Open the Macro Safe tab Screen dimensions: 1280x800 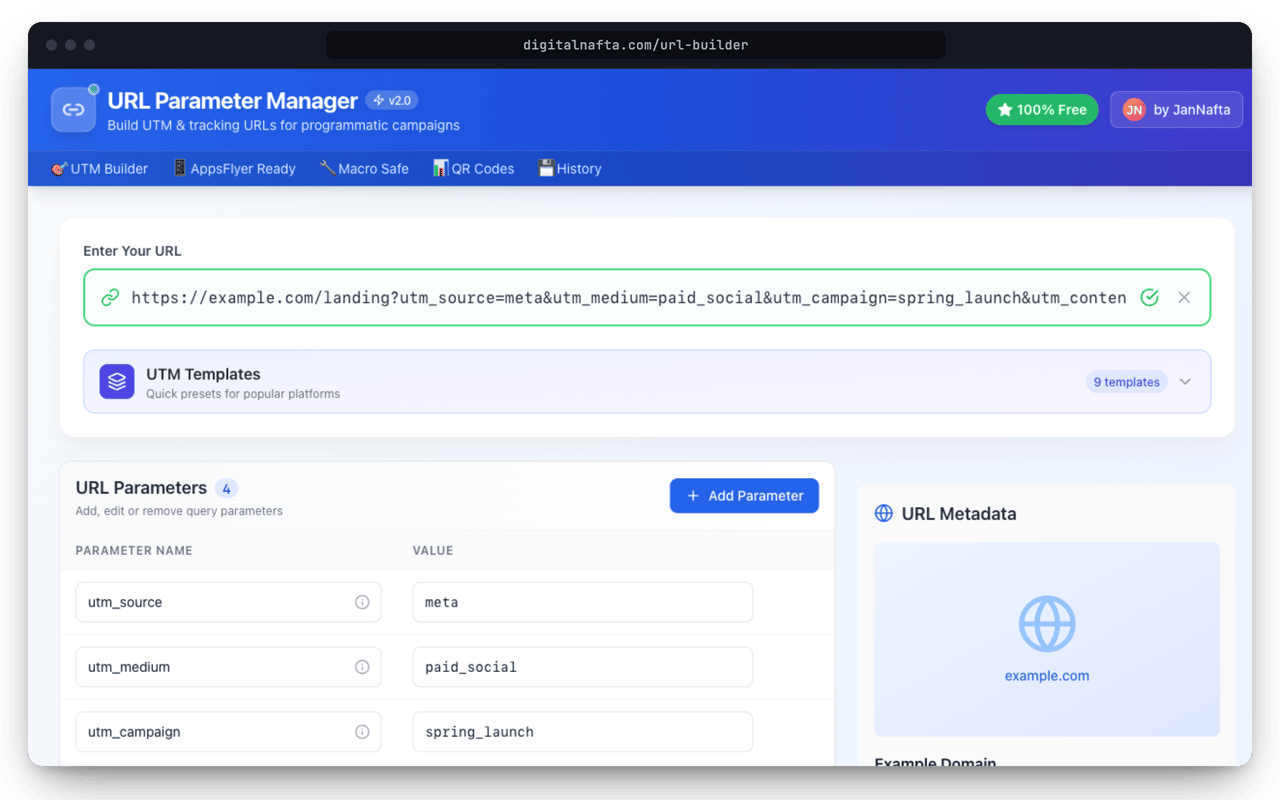point(364,169)
